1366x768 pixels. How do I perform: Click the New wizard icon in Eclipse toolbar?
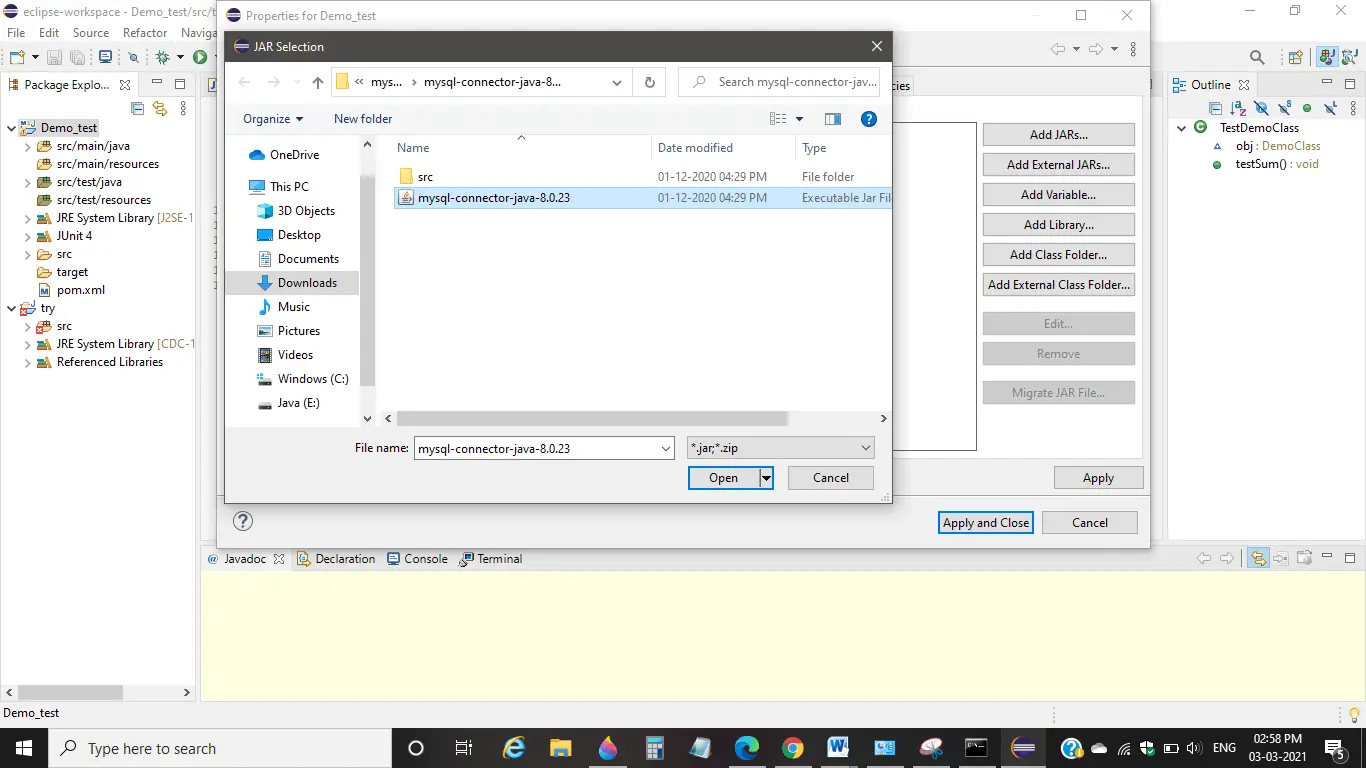coord(17,58)
